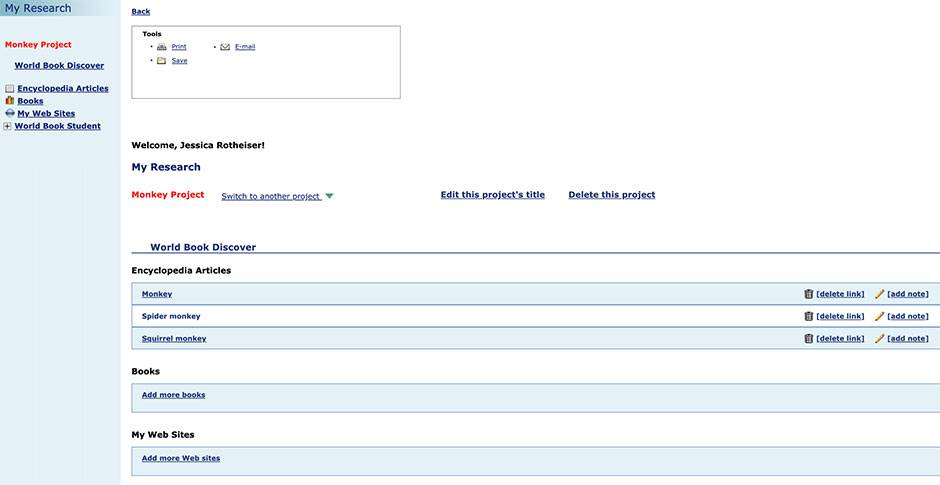Click the envelope E-mail icon

(225, 47)
